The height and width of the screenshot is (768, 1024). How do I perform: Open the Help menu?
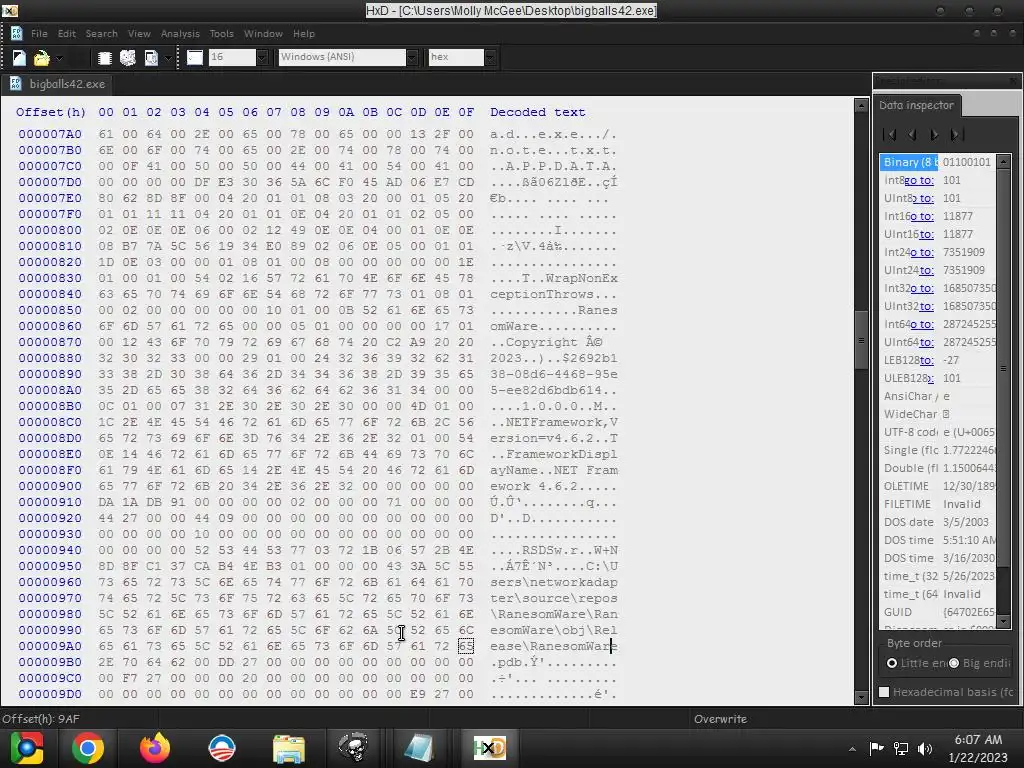[304, 33]
